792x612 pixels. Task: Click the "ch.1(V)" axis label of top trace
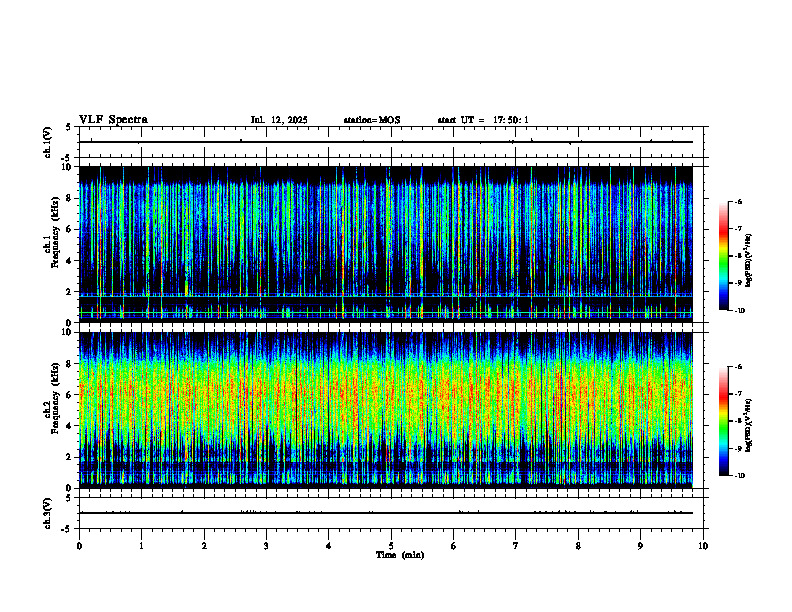tap(48, 142)
